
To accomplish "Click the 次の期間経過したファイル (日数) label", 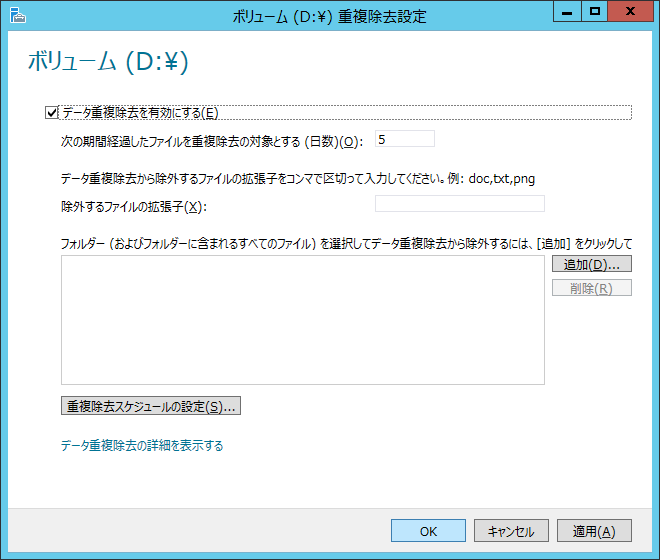I will click(210, 141).
